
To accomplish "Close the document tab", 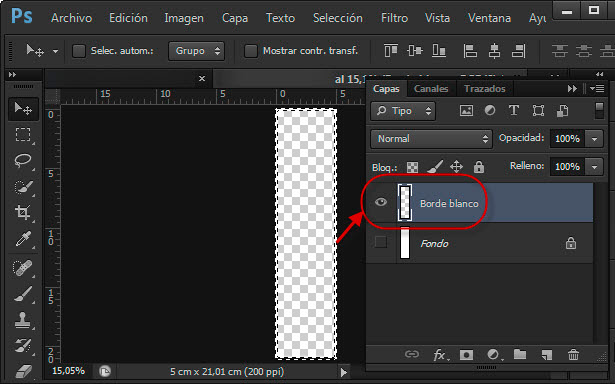I will coord(202,78).
